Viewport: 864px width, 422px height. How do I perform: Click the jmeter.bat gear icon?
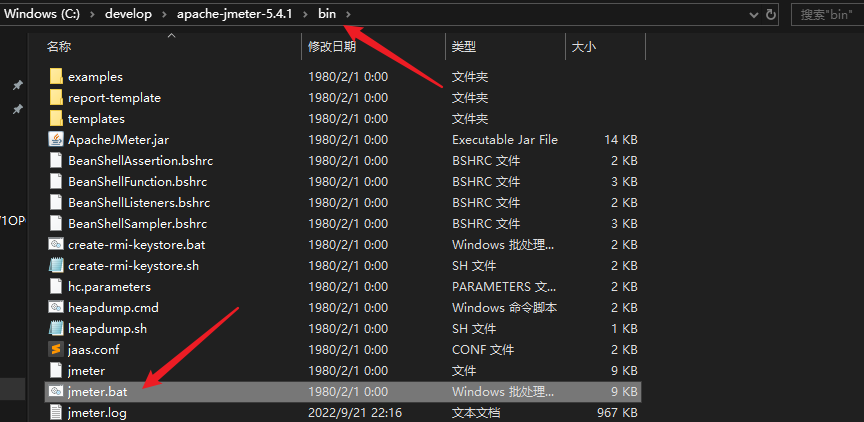[x=56, y=391]
